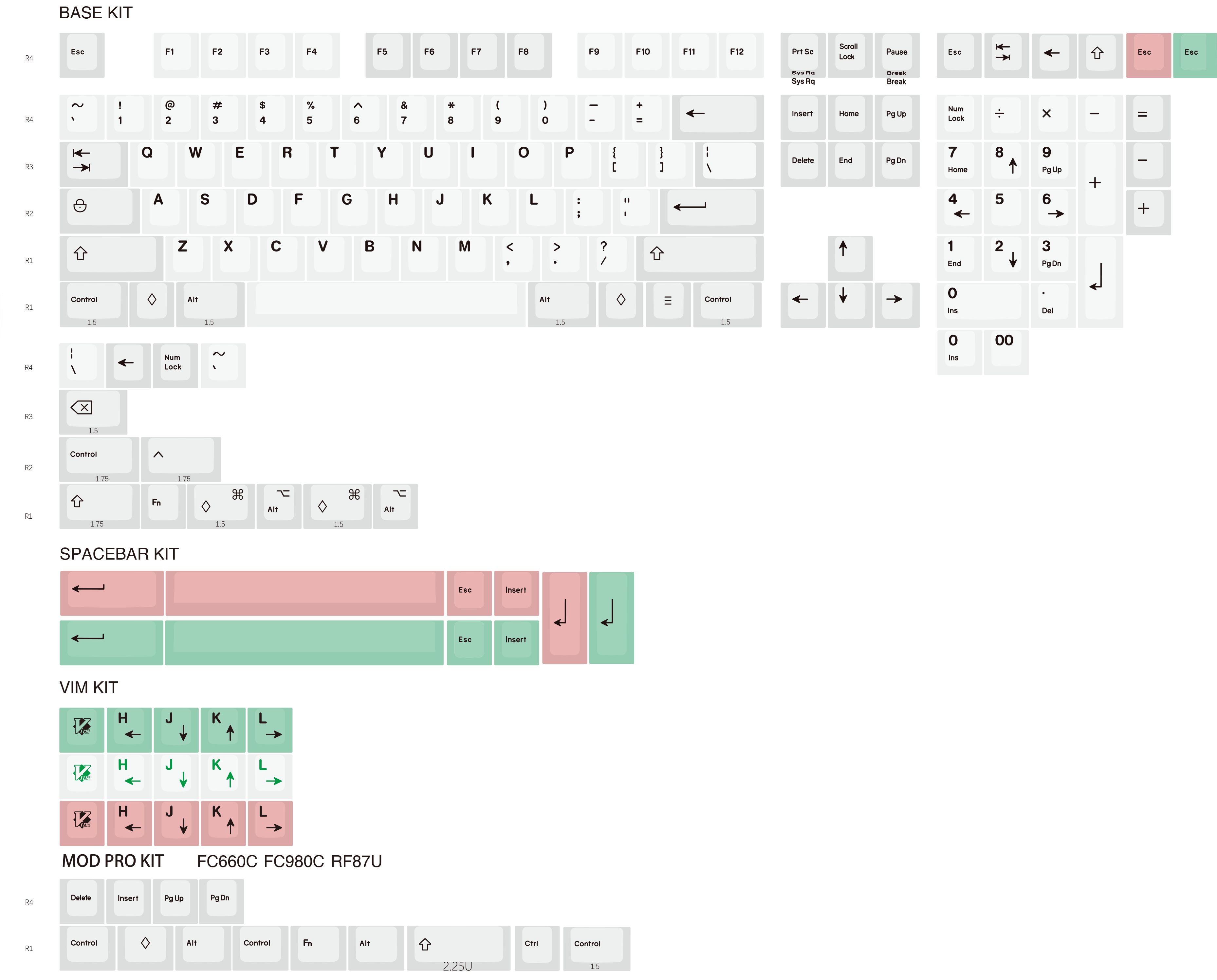Click the main Tab key beside Q

coord(94,164)
